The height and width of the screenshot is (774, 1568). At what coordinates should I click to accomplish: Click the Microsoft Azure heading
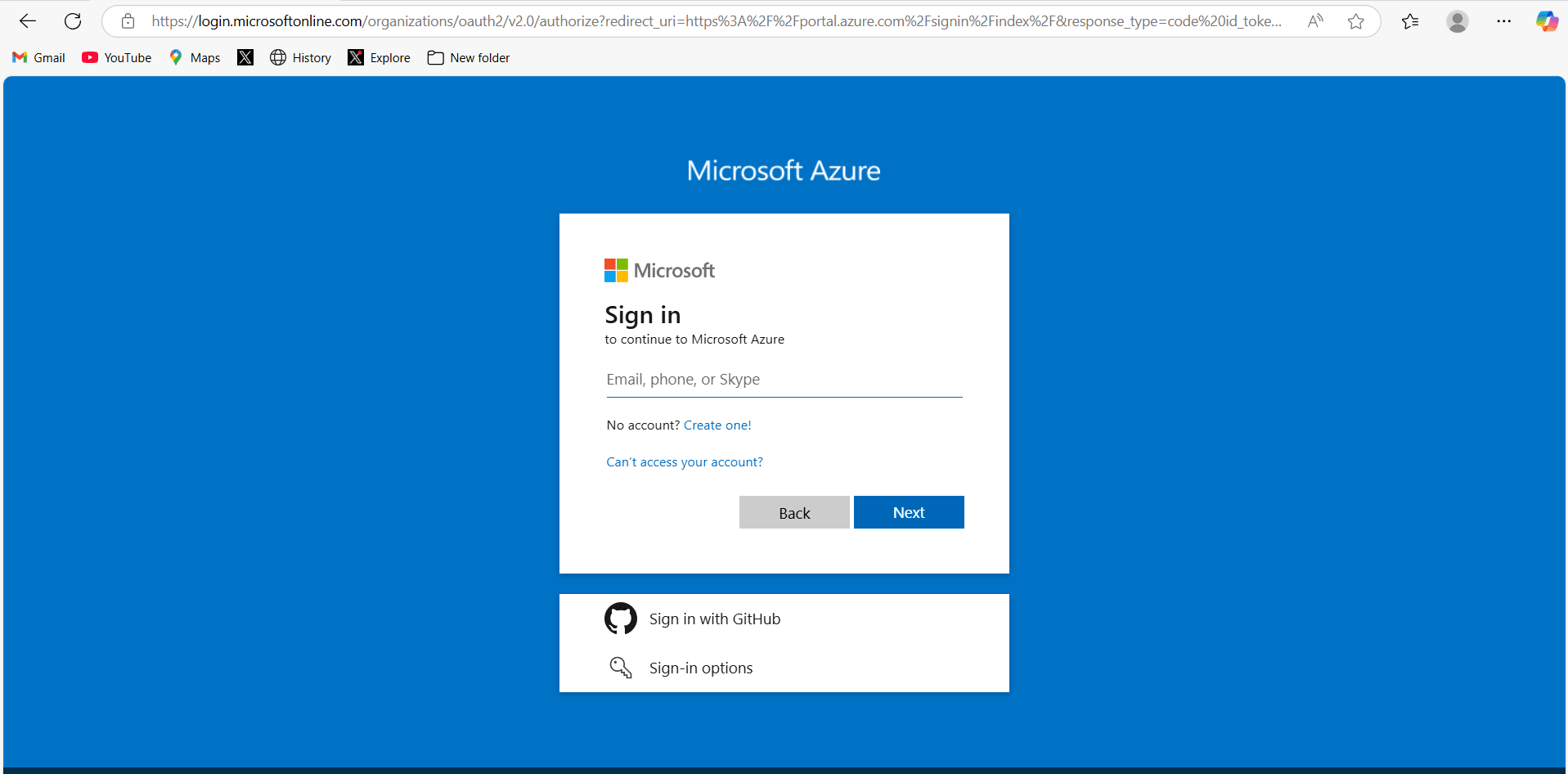click(x=784, y=170)
